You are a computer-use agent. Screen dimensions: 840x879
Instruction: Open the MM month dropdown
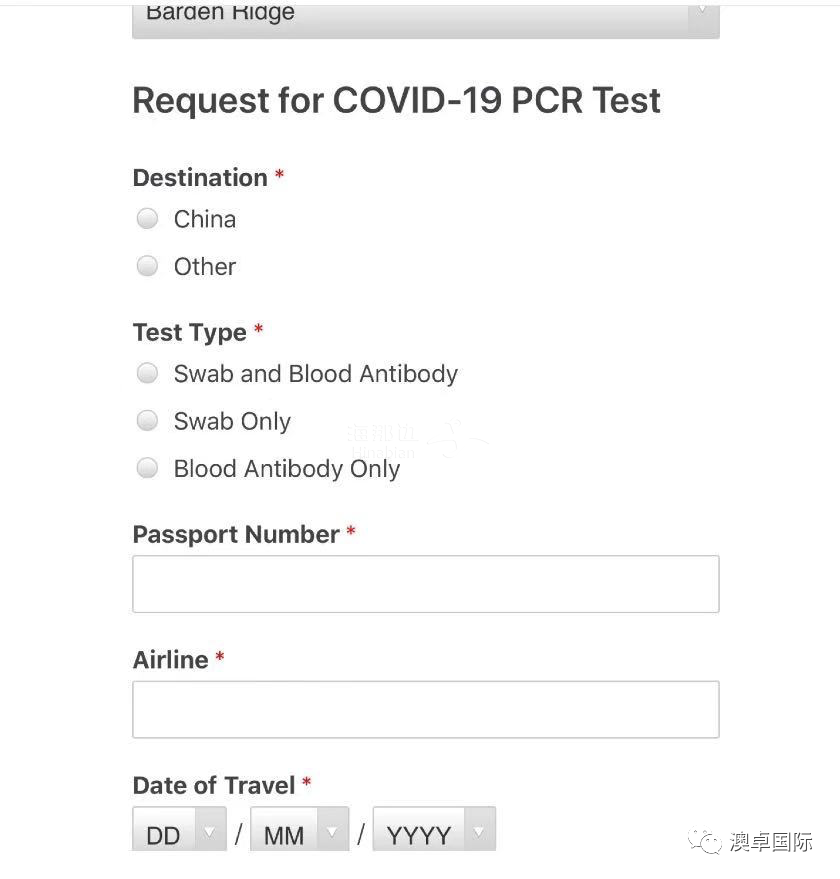click(x=299, y=829)
